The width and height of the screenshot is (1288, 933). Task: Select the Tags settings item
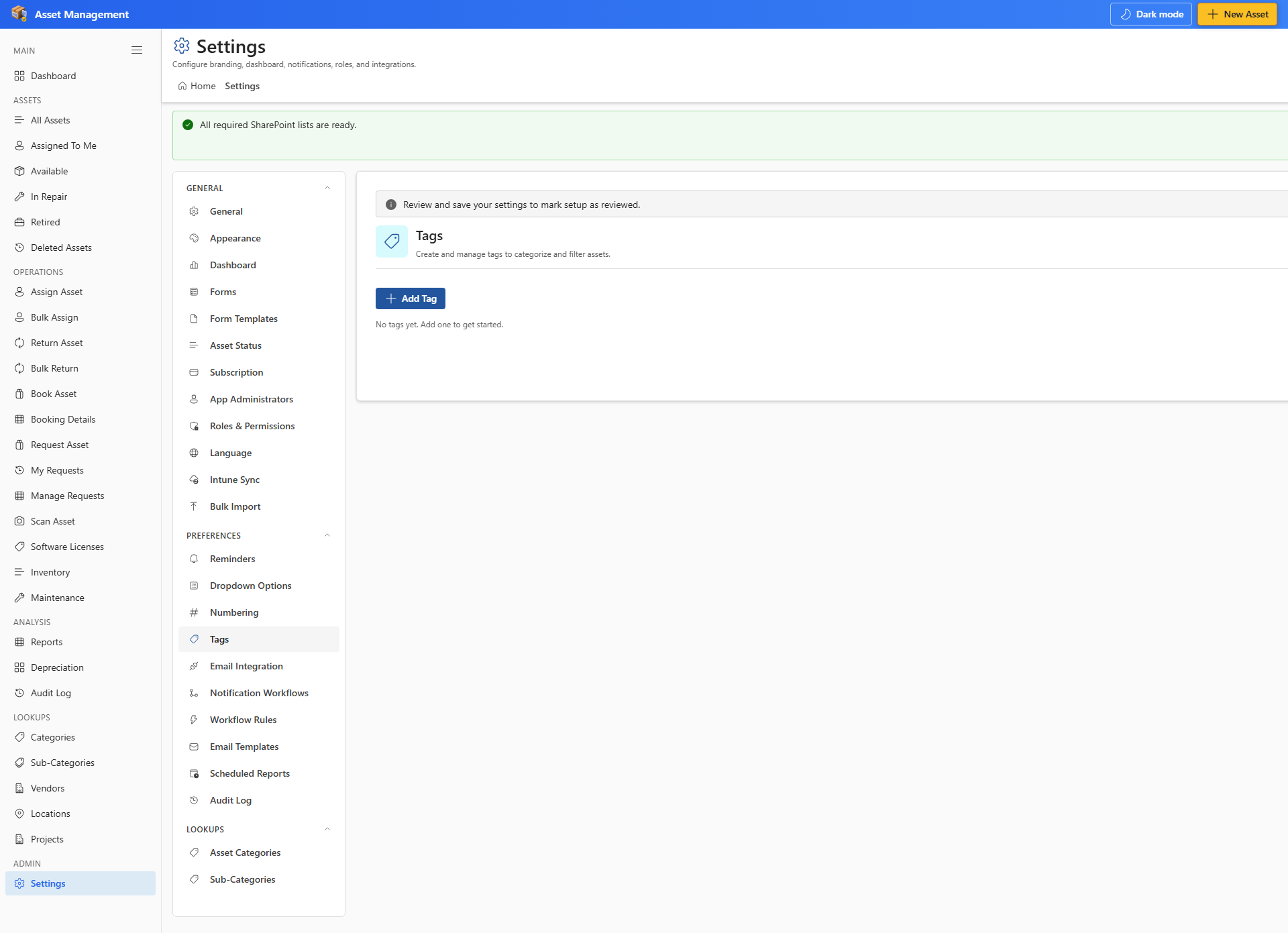[x=259, y=639]
